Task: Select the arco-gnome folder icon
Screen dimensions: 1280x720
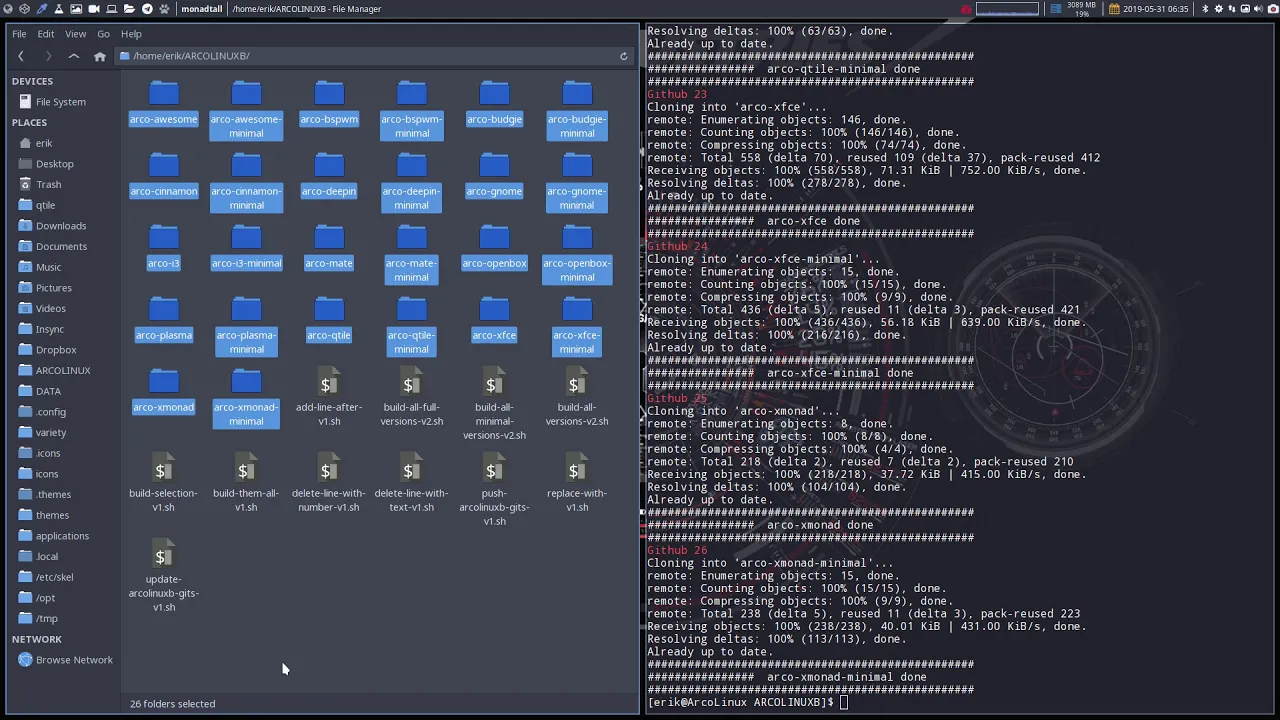Action: tap(494, 166)
